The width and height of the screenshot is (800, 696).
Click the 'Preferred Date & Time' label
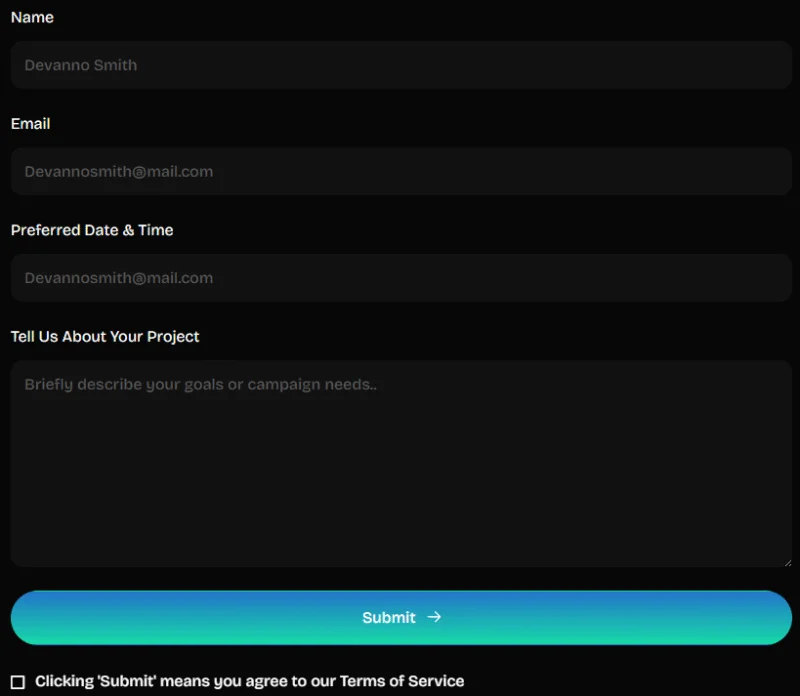click(x=92, y=230)
